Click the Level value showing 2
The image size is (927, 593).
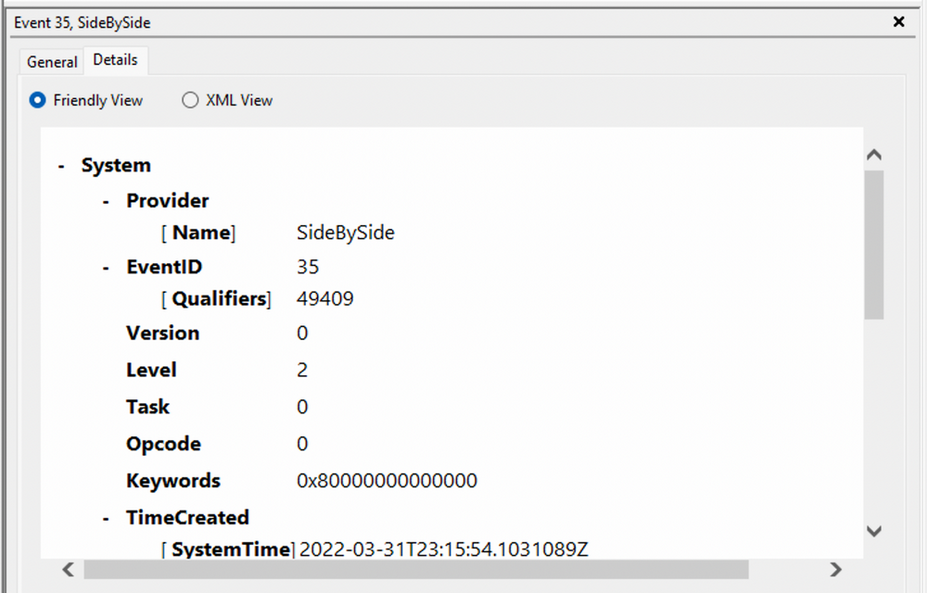pos(302,370)
